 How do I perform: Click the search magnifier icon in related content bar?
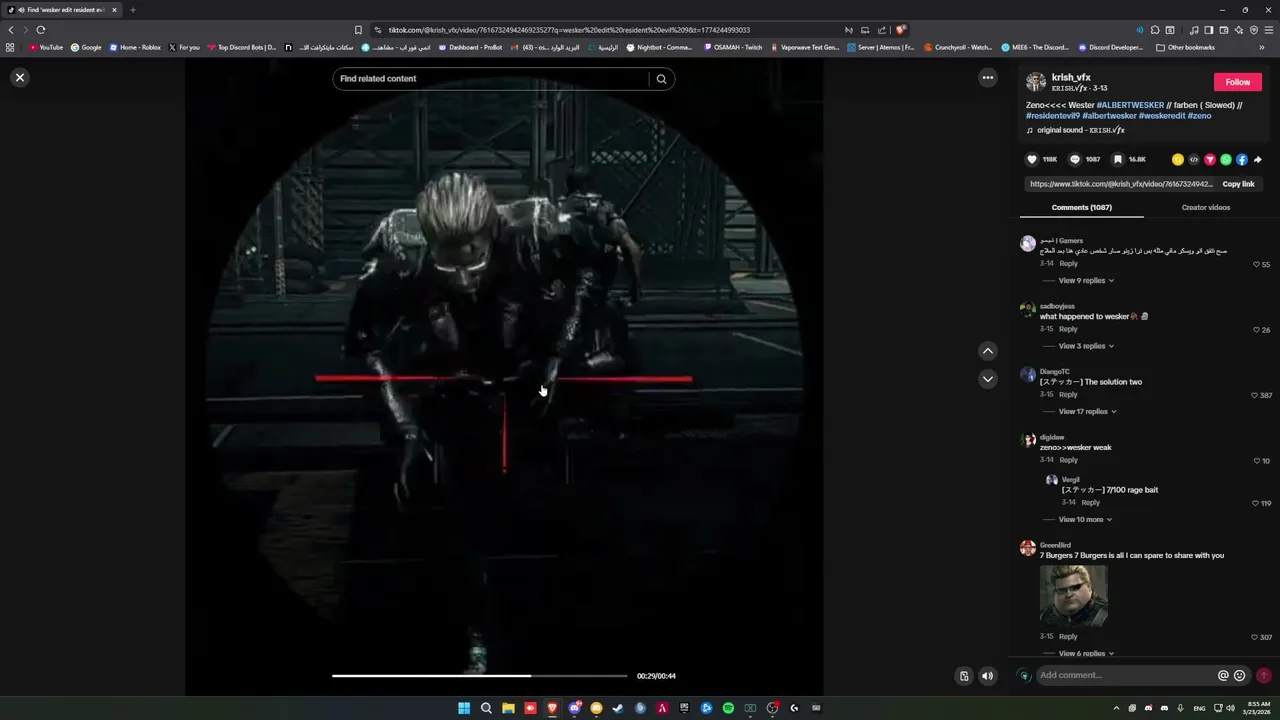(661, 79)
